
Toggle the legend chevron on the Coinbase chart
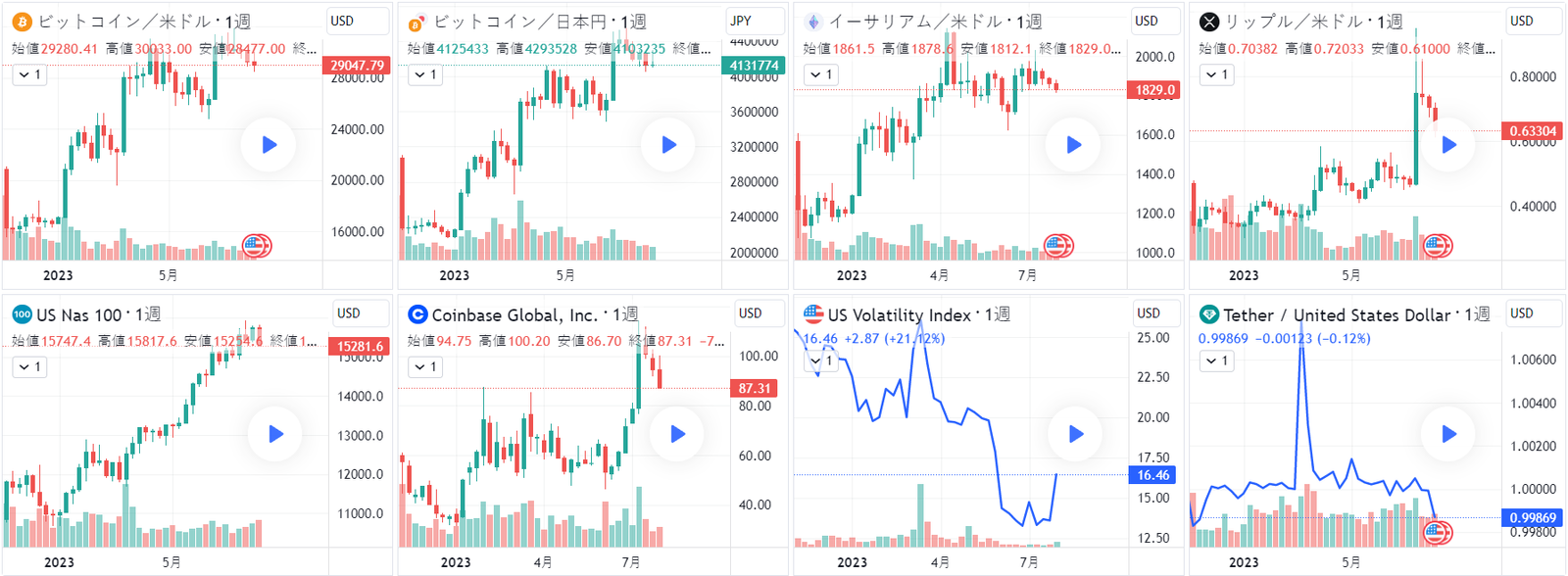[x=425, y=366]
